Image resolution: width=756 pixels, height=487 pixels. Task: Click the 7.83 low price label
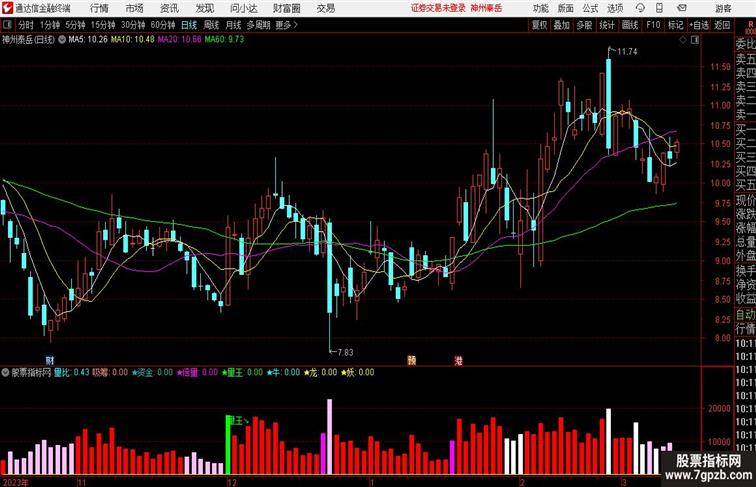[345, 352]
